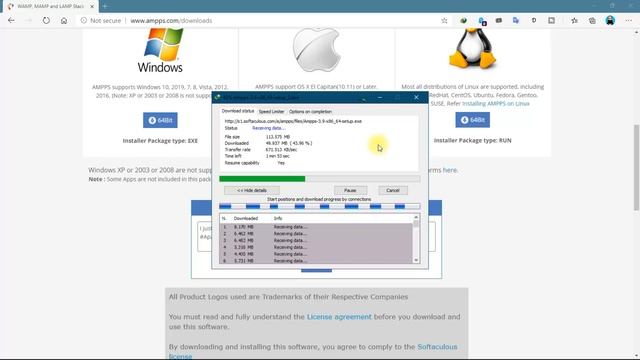The width and height of the screenshot is (640, 360).
Task: Switch to the Options on completion tab
Action: click(310, 111)
